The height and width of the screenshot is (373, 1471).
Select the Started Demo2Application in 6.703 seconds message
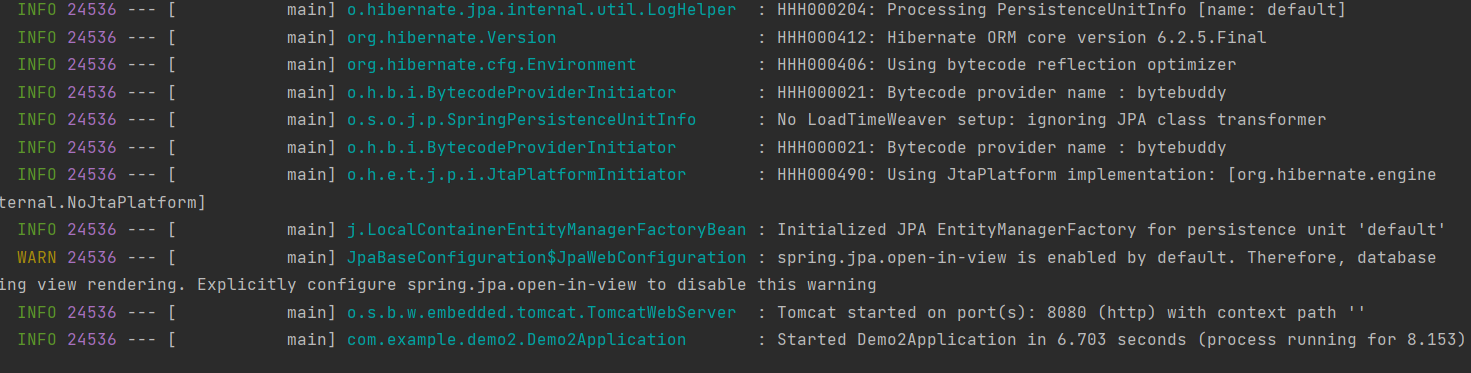click(1121, 340)
